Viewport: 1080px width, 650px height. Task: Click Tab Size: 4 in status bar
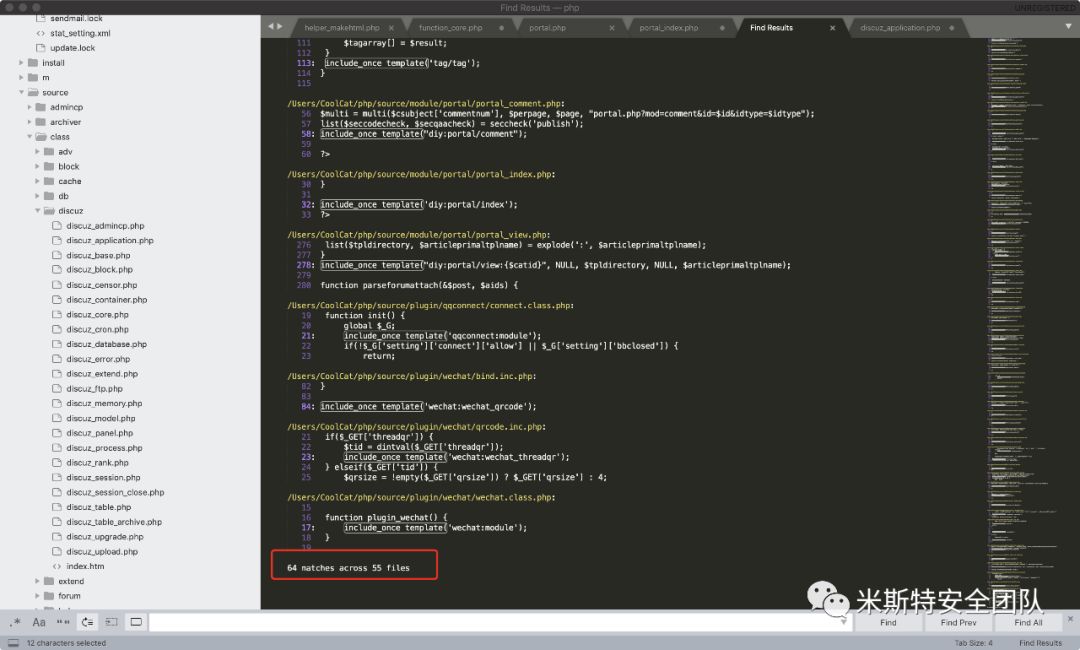973,643
